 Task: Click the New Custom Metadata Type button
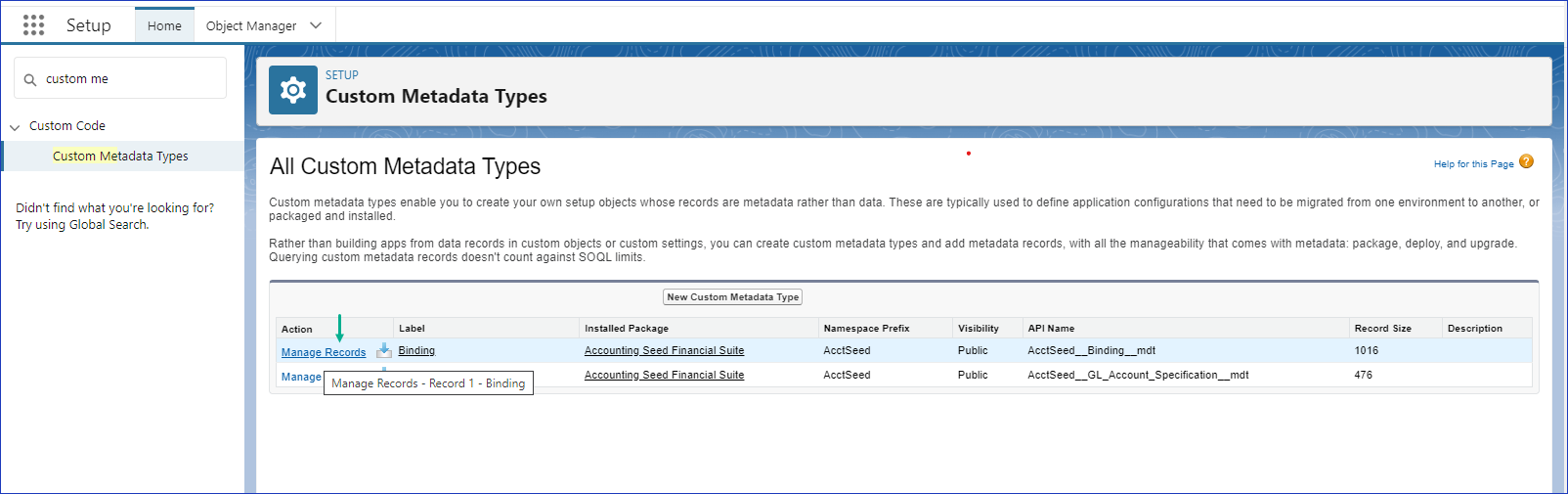[732, 297]
